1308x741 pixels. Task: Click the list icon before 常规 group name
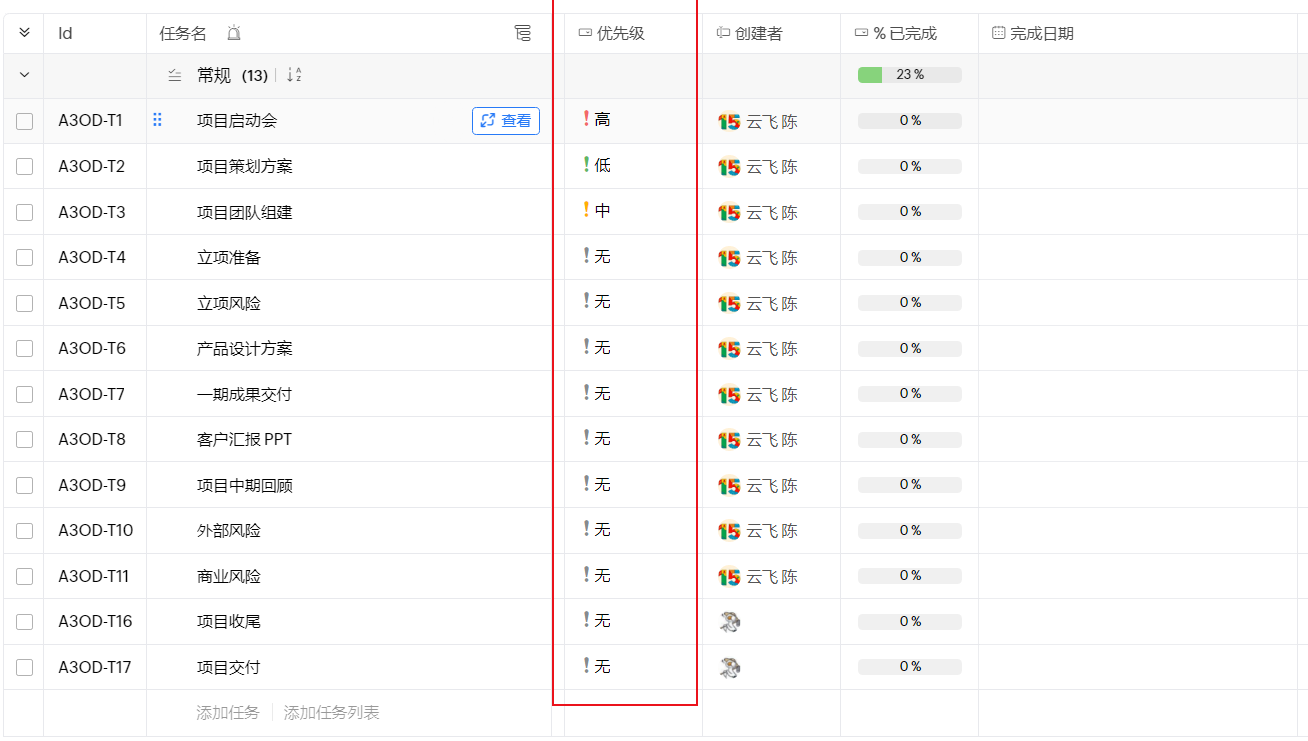175,75
